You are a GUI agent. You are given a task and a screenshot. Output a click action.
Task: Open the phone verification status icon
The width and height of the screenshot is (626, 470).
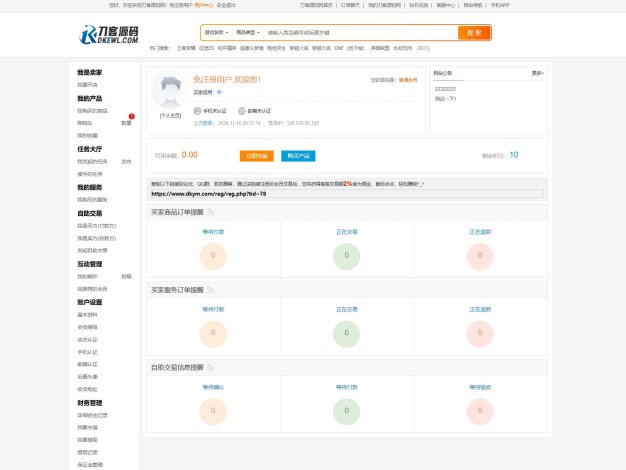click(197, 111)
